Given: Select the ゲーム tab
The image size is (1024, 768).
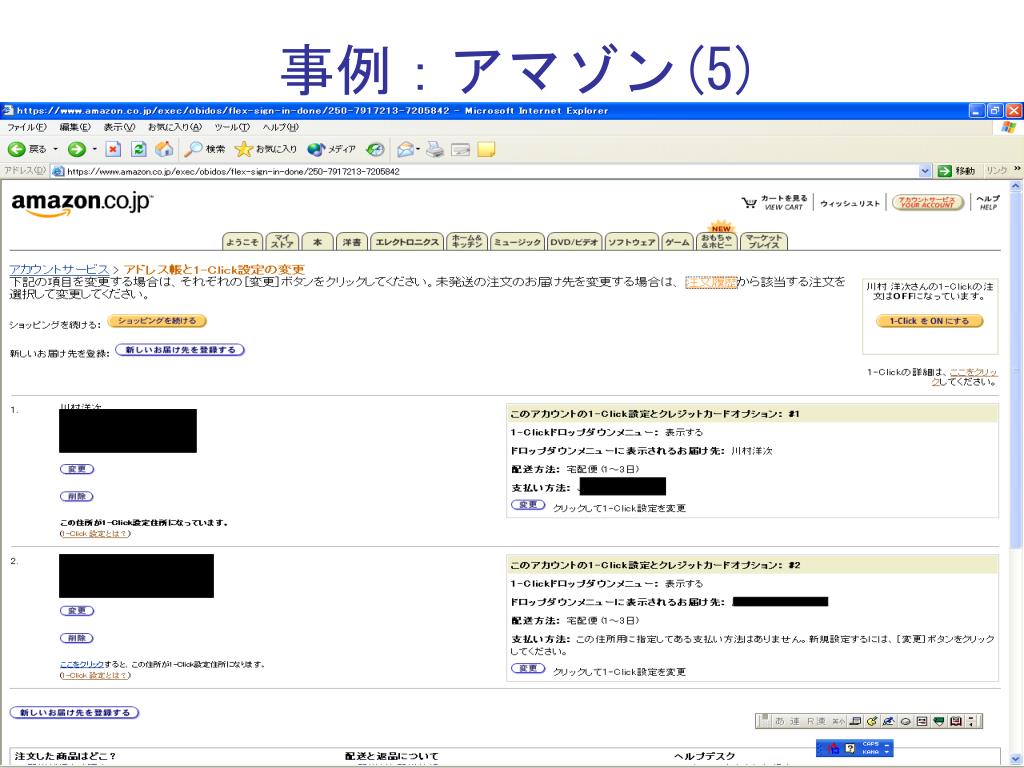Looking at the screenshot, I should [x=677, y=242].
